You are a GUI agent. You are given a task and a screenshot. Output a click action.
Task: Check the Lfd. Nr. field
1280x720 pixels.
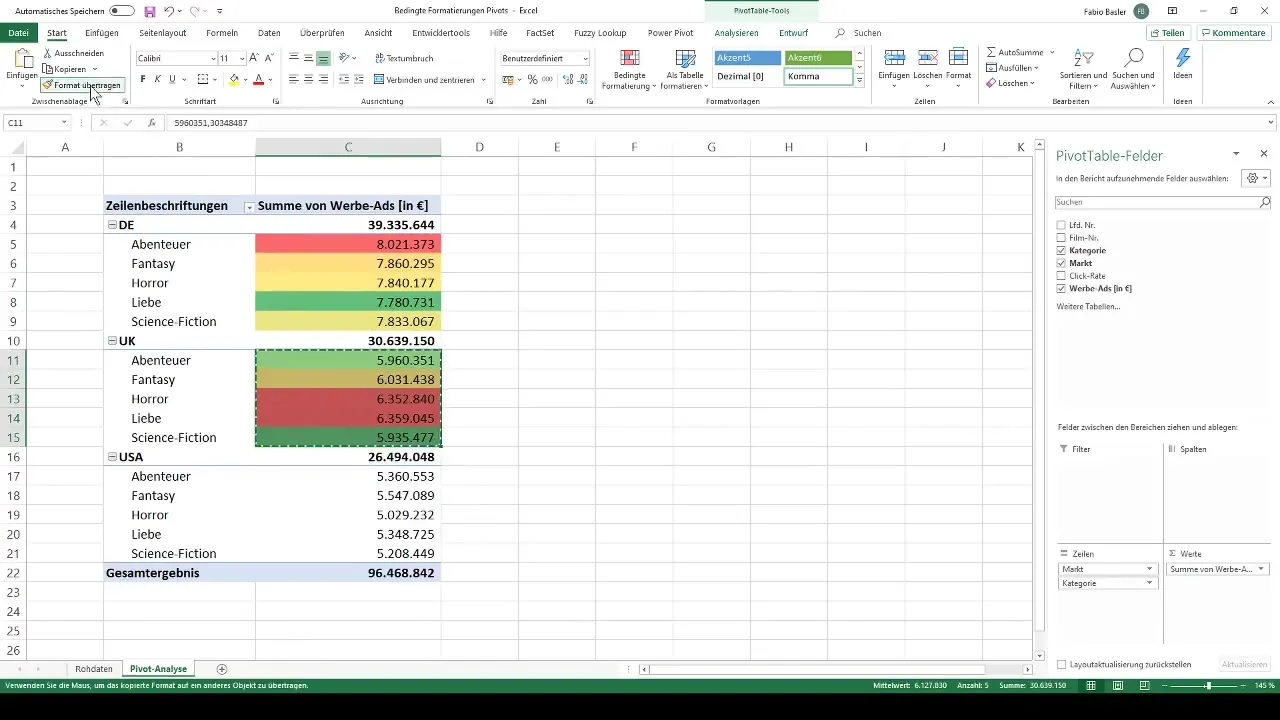click(1061, 225)
